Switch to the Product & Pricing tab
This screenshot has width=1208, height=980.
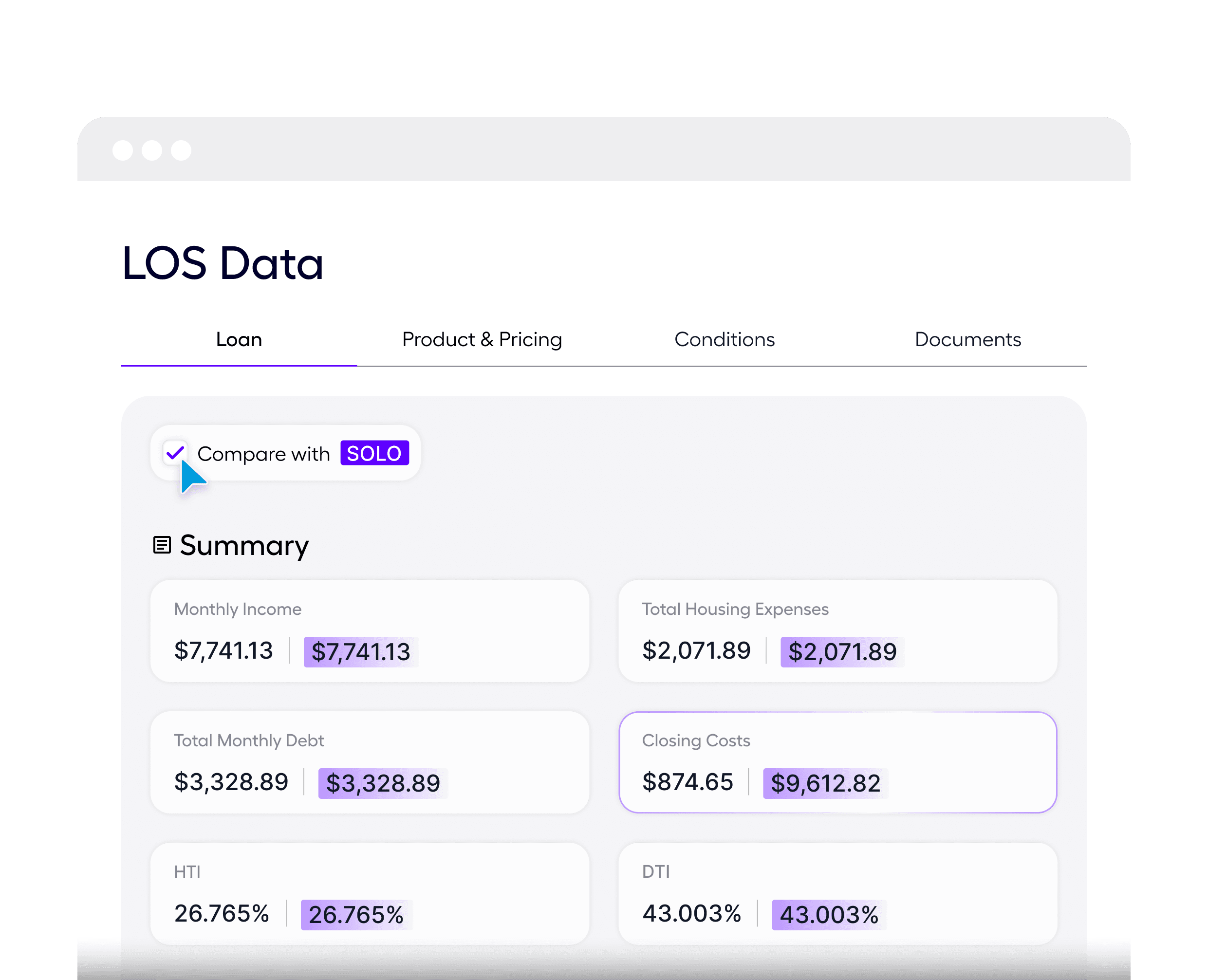(x=482, y=339)
